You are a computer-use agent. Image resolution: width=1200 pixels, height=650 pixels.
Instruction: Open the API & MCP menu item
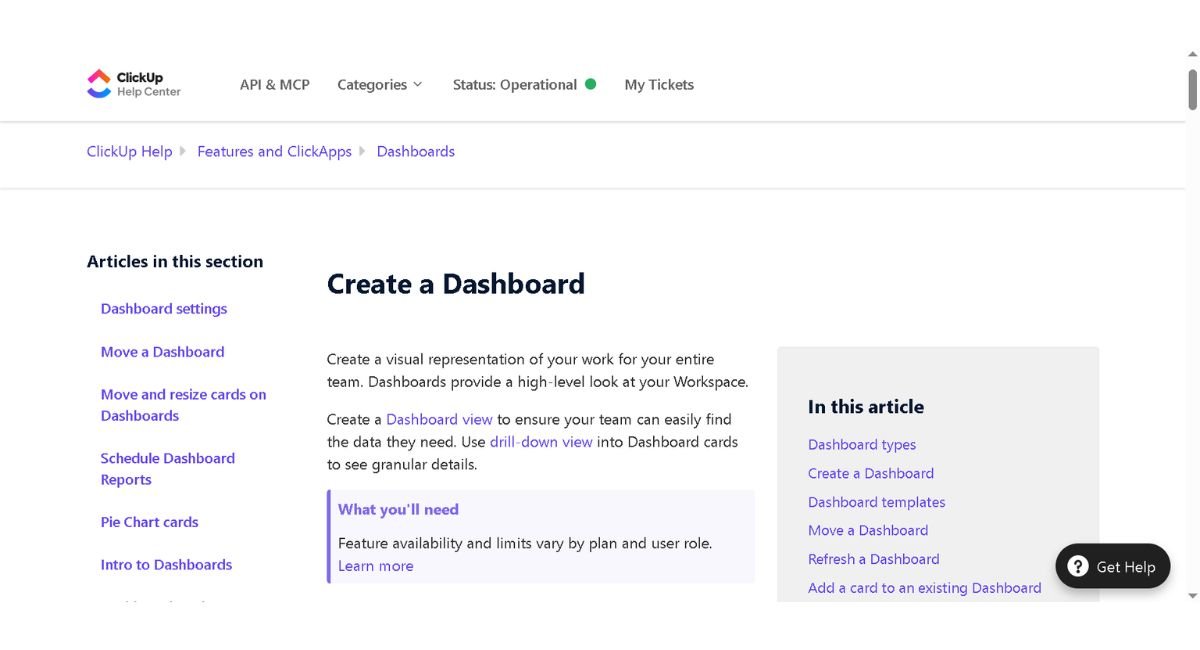tap(275, 85)
